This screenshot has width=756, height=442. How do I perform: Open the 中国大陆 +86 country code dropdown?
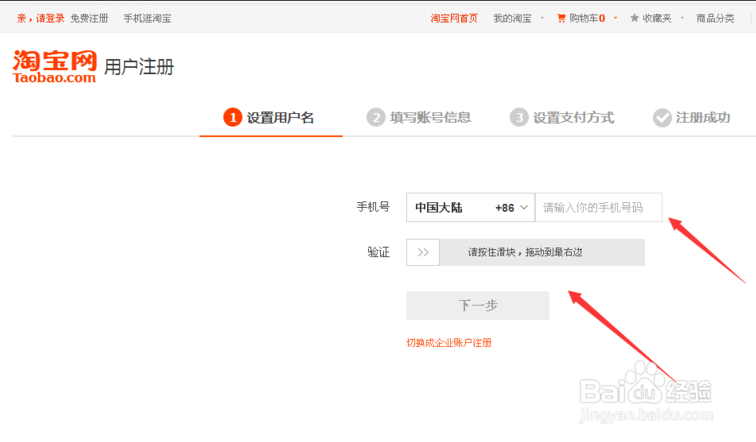(x=471, y=208)
